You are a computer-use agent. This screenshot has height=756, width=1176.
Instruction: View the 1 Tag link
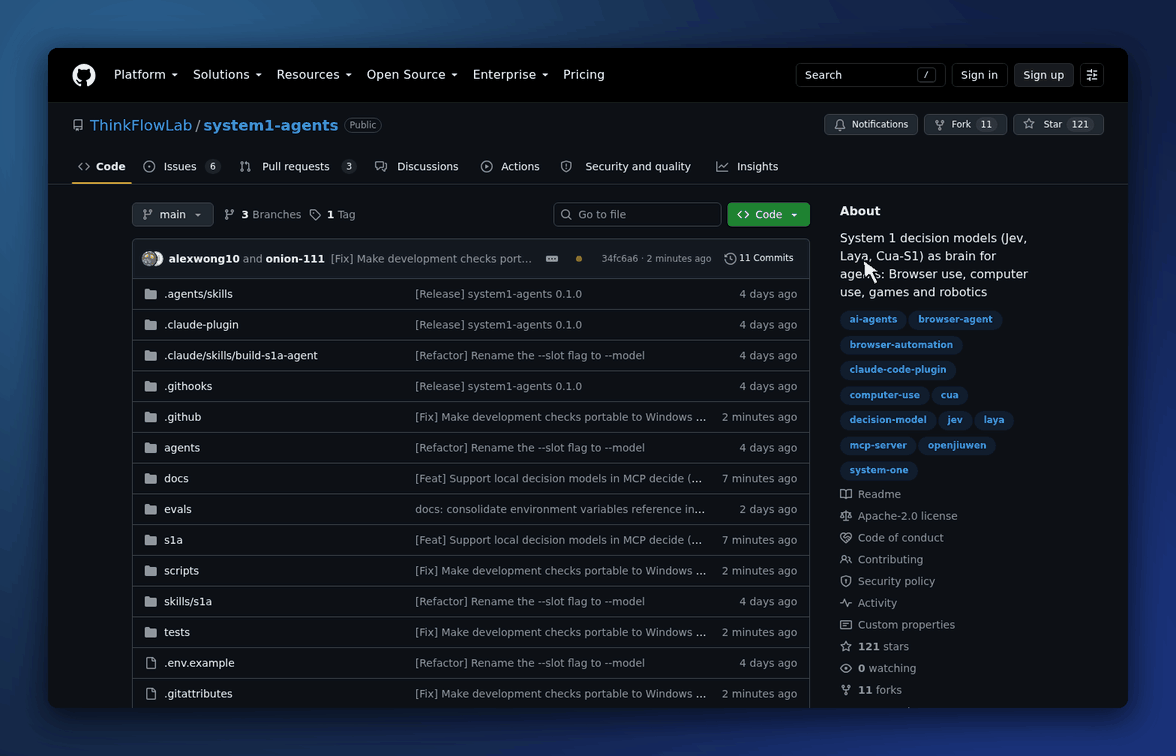pos(332,214)
